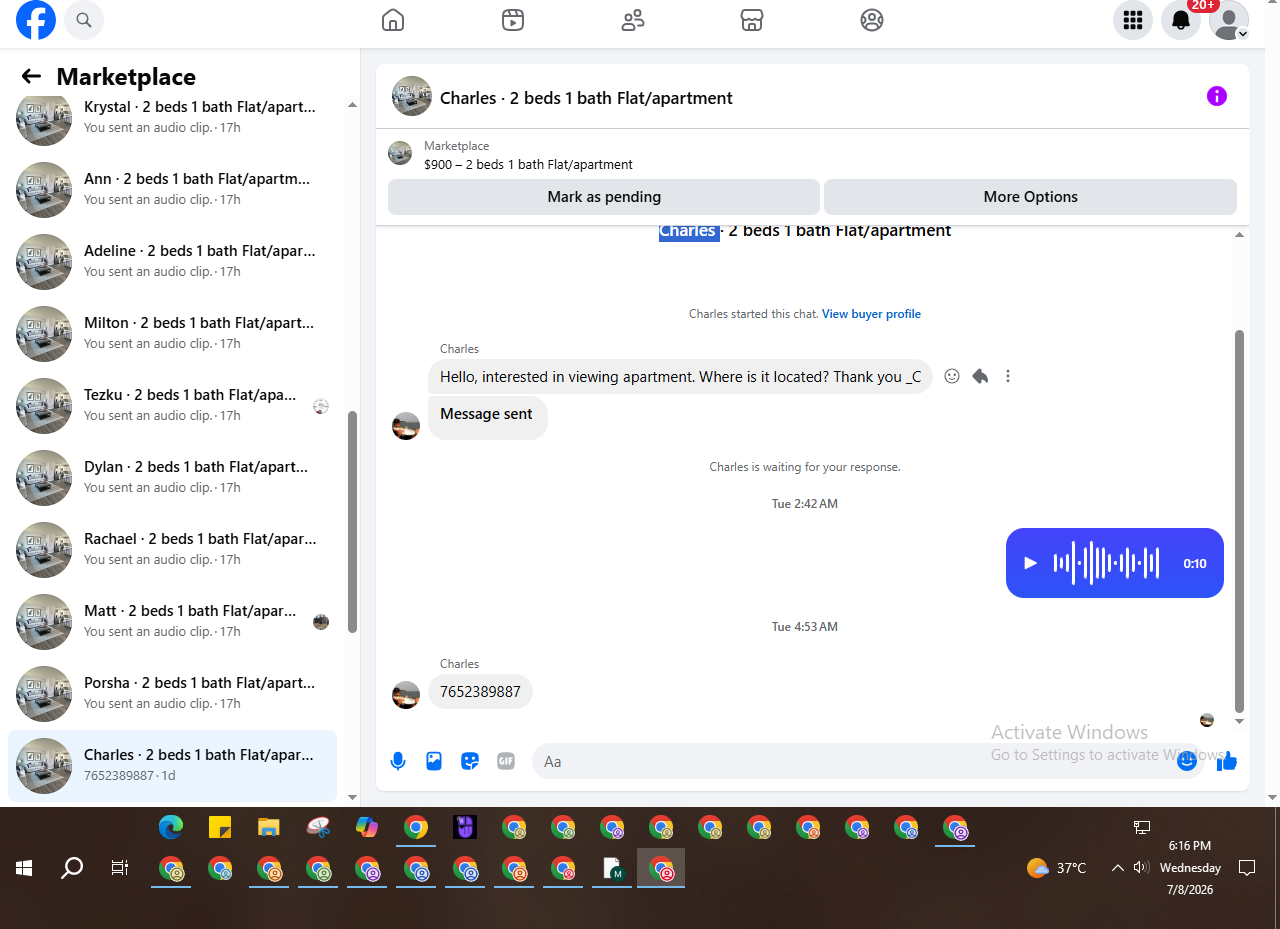The image size is (1280, 929).
Task: Reply to Charles's hello message
Action: (x=980, y=376)
